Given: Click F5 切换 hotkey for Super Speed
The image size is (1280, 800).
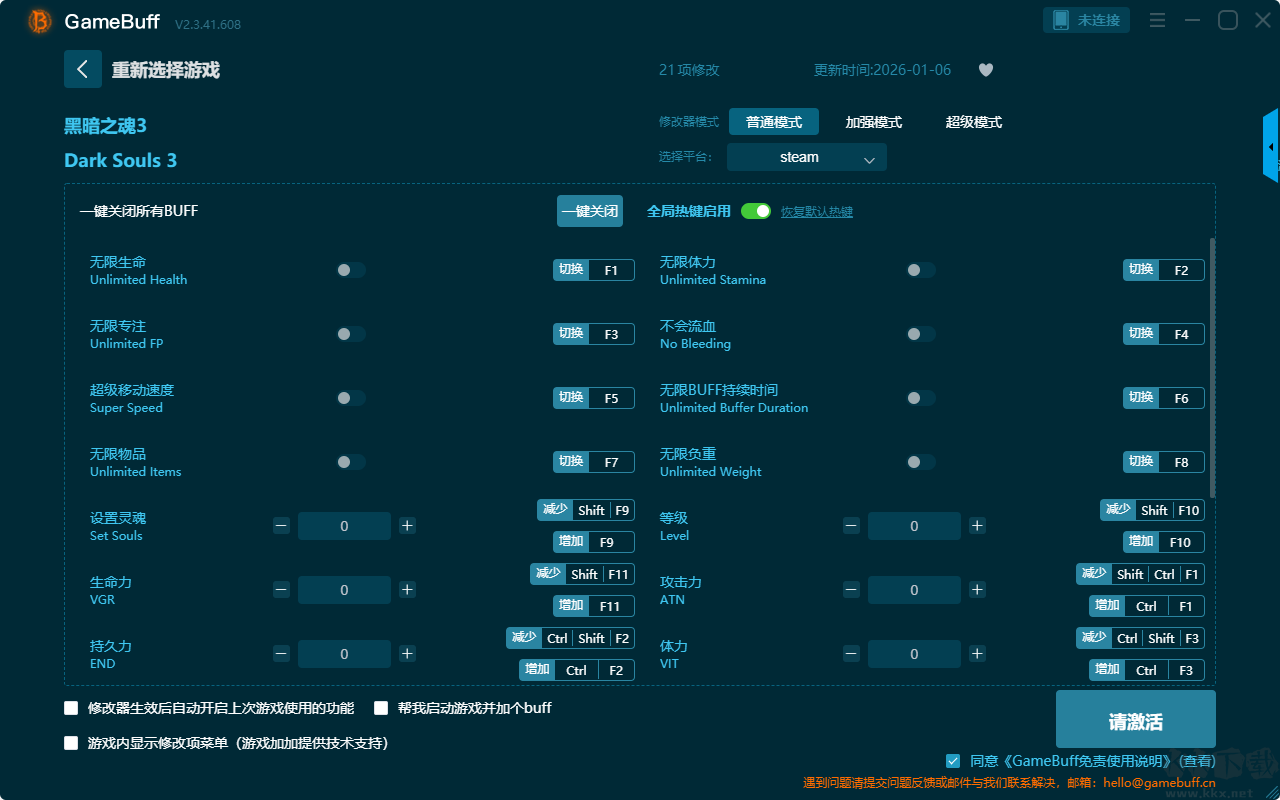Looking at the screenshot, I should (594, 398).
